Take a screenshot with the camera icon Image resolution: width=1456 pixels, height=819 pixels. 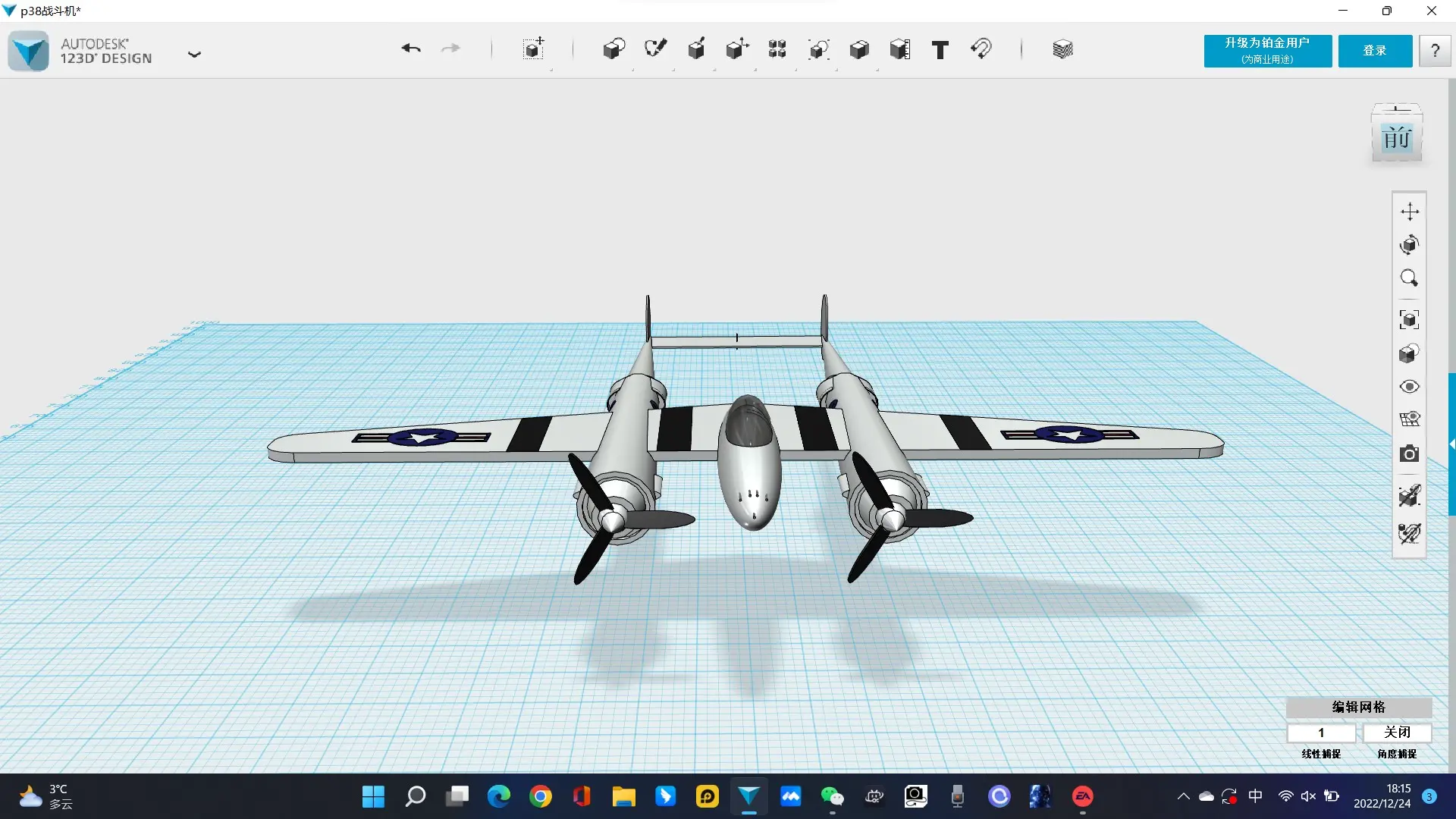(x=1410, y=453)
